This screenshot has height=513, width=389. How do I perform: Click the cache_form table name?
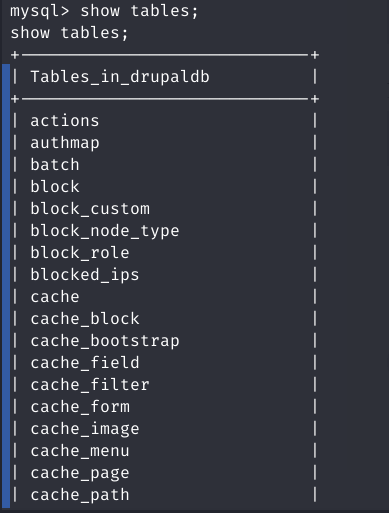80,407
